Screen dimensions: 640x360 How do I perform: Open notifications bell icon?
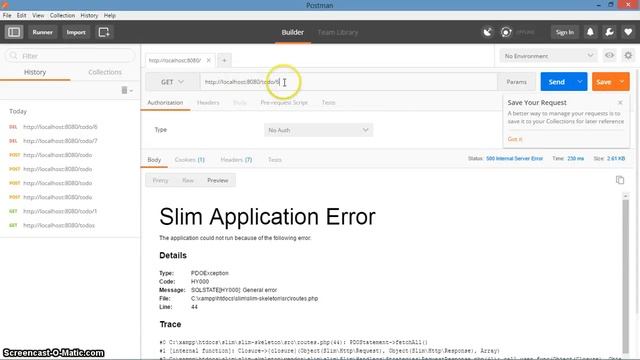(590, 32)
